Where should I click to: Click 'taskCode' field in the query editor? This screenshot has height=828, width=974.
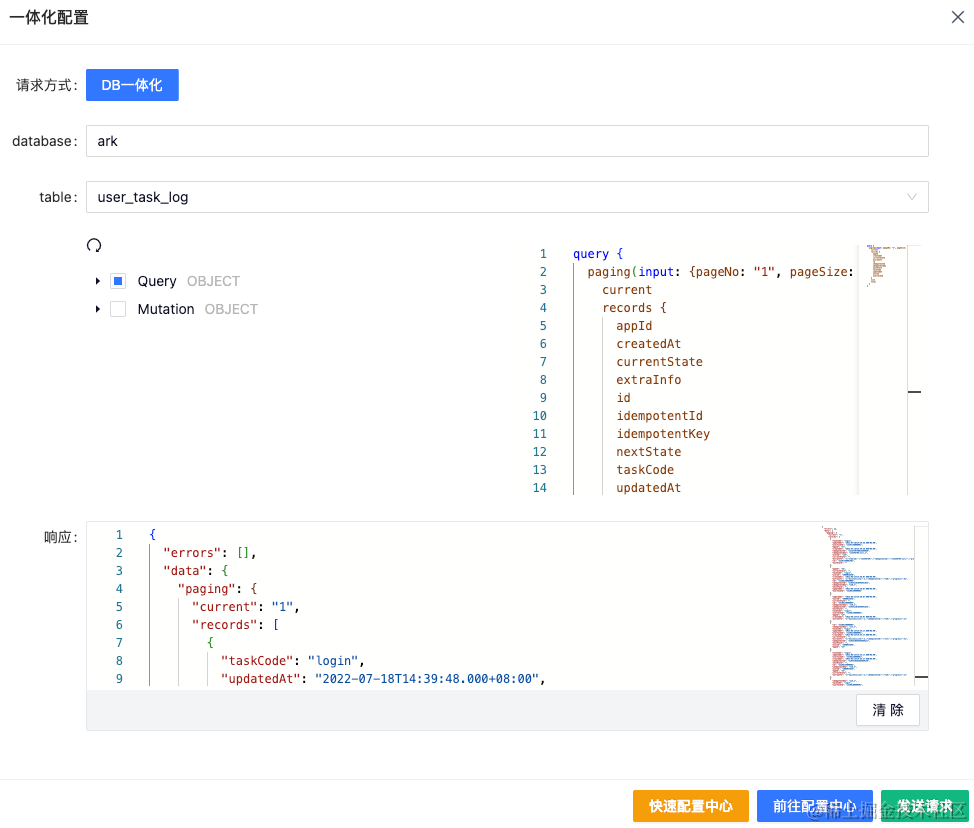tap(645, 470)
